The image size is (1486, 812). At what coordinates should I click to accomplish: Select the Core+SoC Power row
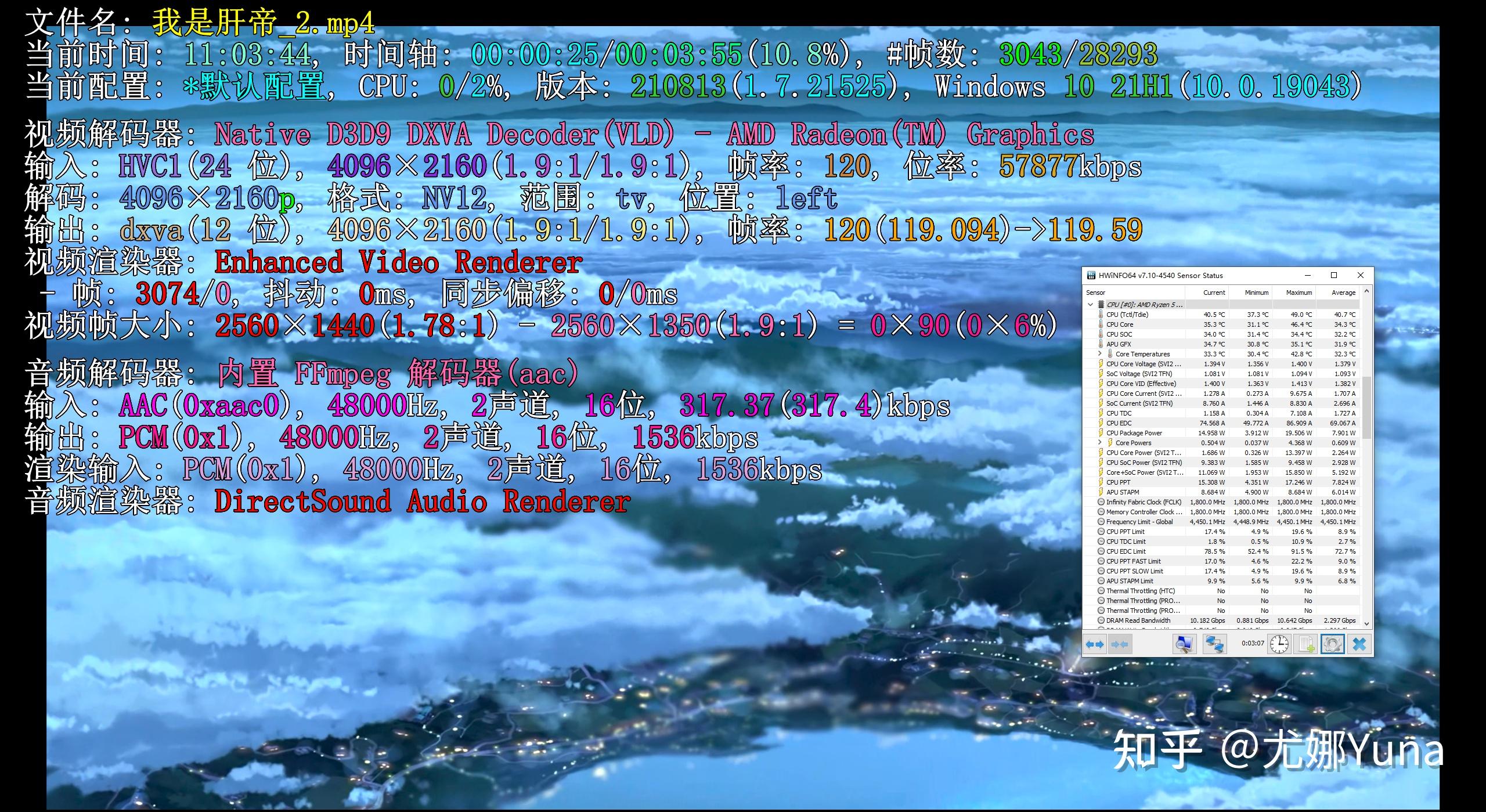coord(1221,472)
